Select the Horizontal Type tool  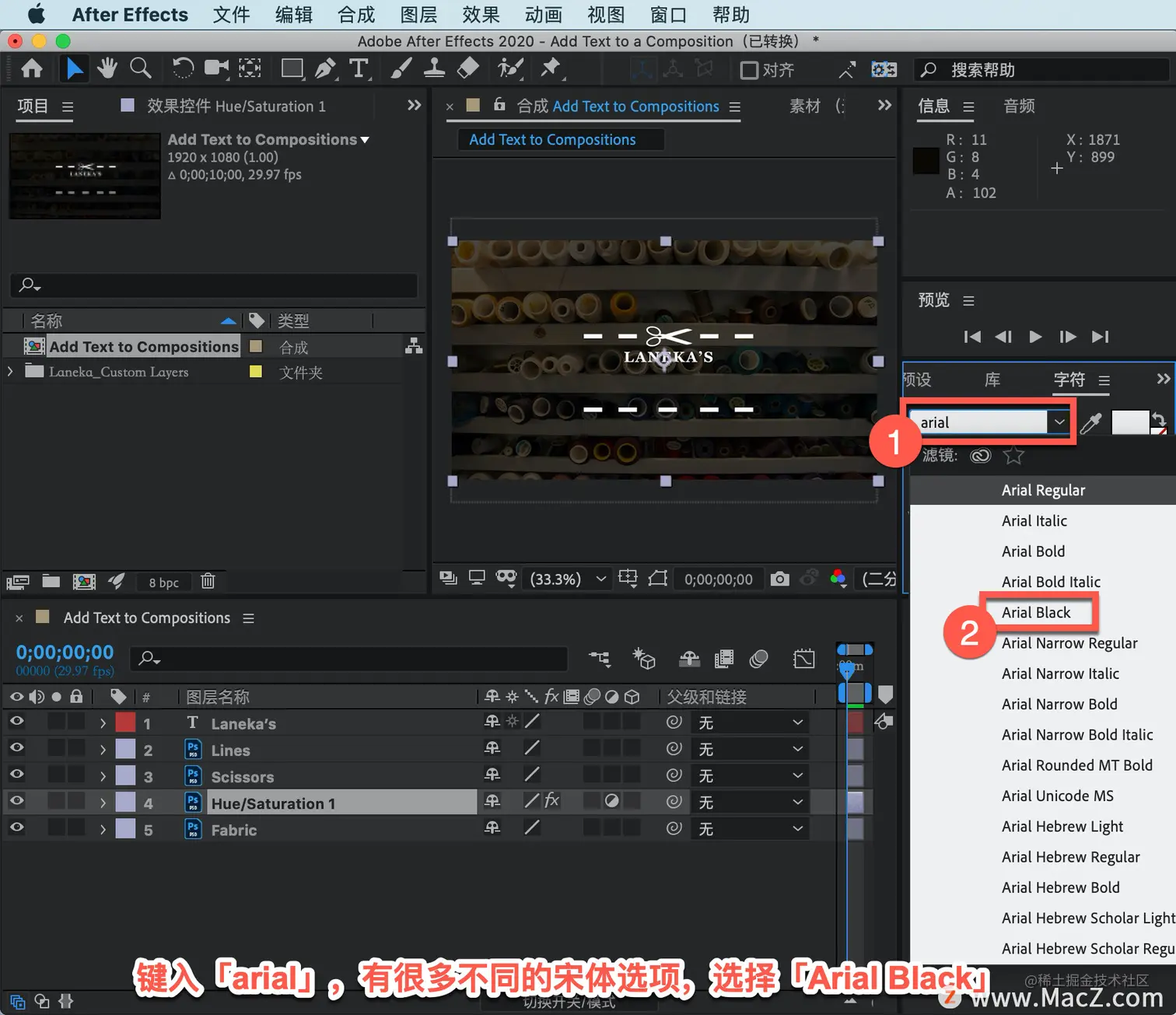point(359,69)
